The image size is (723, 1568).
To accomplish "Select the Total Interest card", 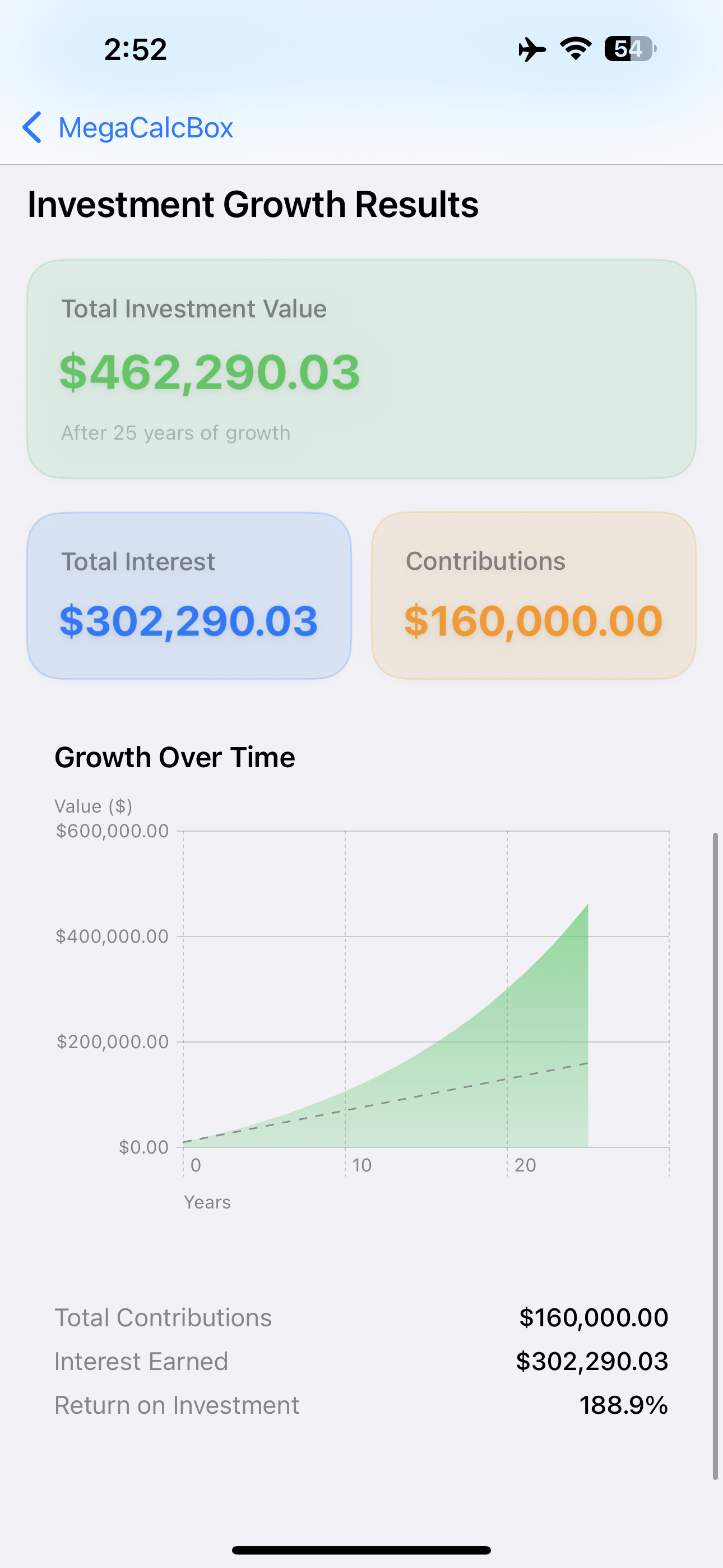I will coord(189,596).
